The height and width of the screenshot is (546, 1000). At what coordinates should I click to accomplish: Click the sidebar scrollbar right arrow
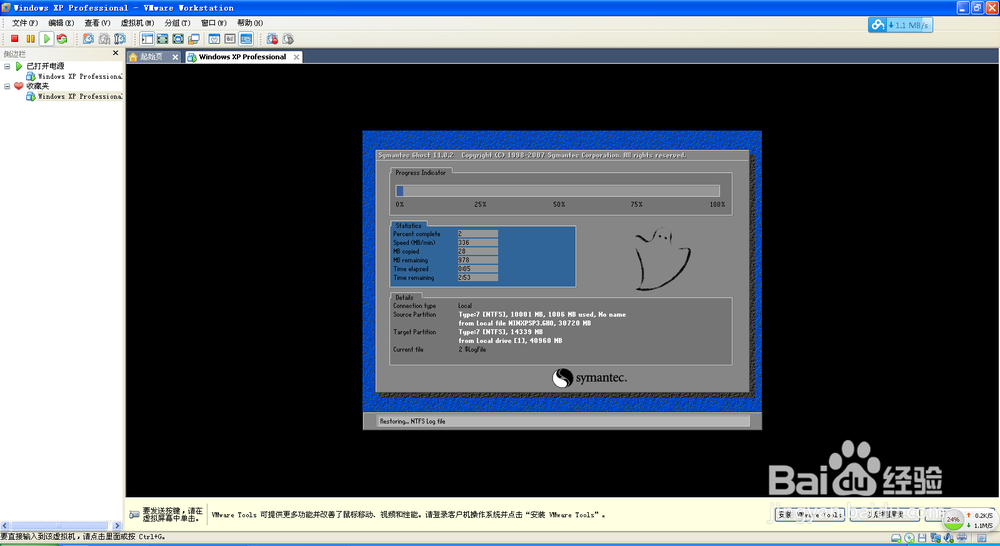(117, 526)
